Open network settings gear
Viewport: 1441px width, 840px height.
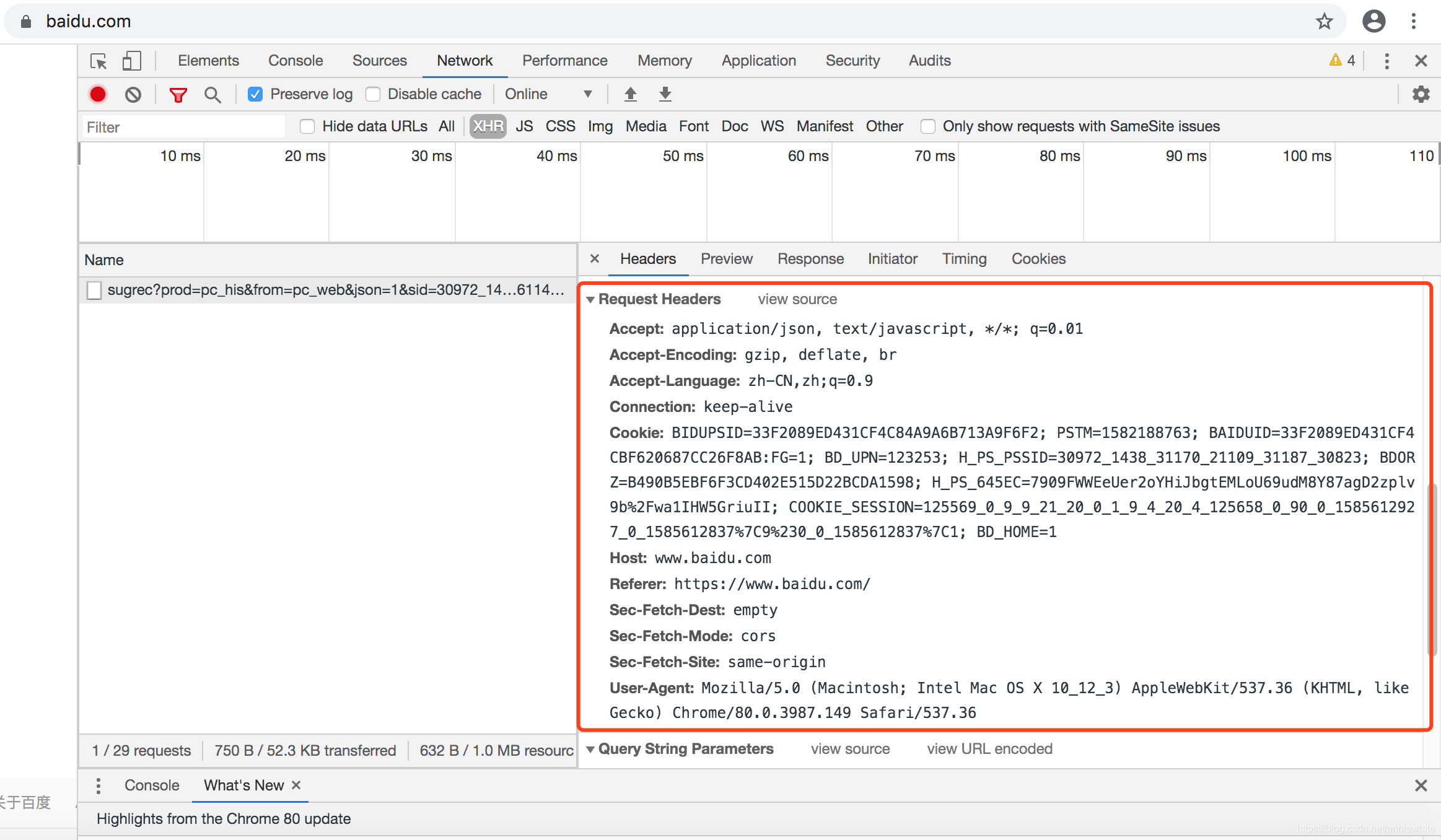(x=1421, y=94)
